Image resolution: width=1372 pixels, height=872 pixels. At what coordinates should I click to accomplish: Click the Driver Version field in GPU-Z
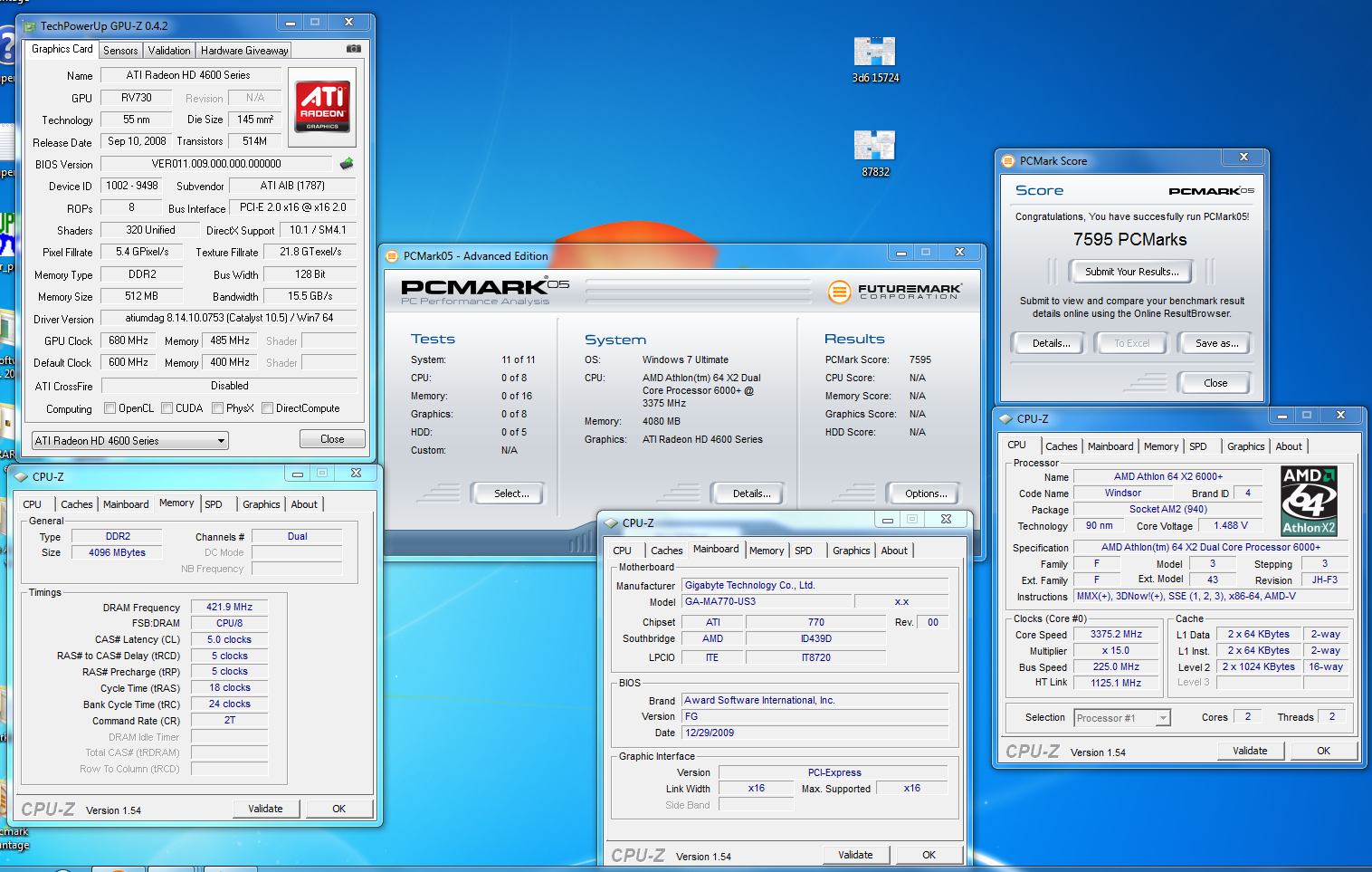(229, 318)
